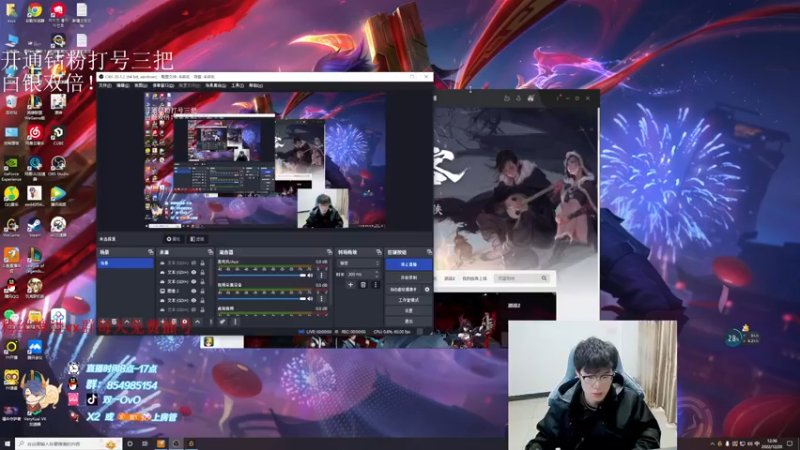Open source properties gear in Sources toolbar

[x=185, y=321]
